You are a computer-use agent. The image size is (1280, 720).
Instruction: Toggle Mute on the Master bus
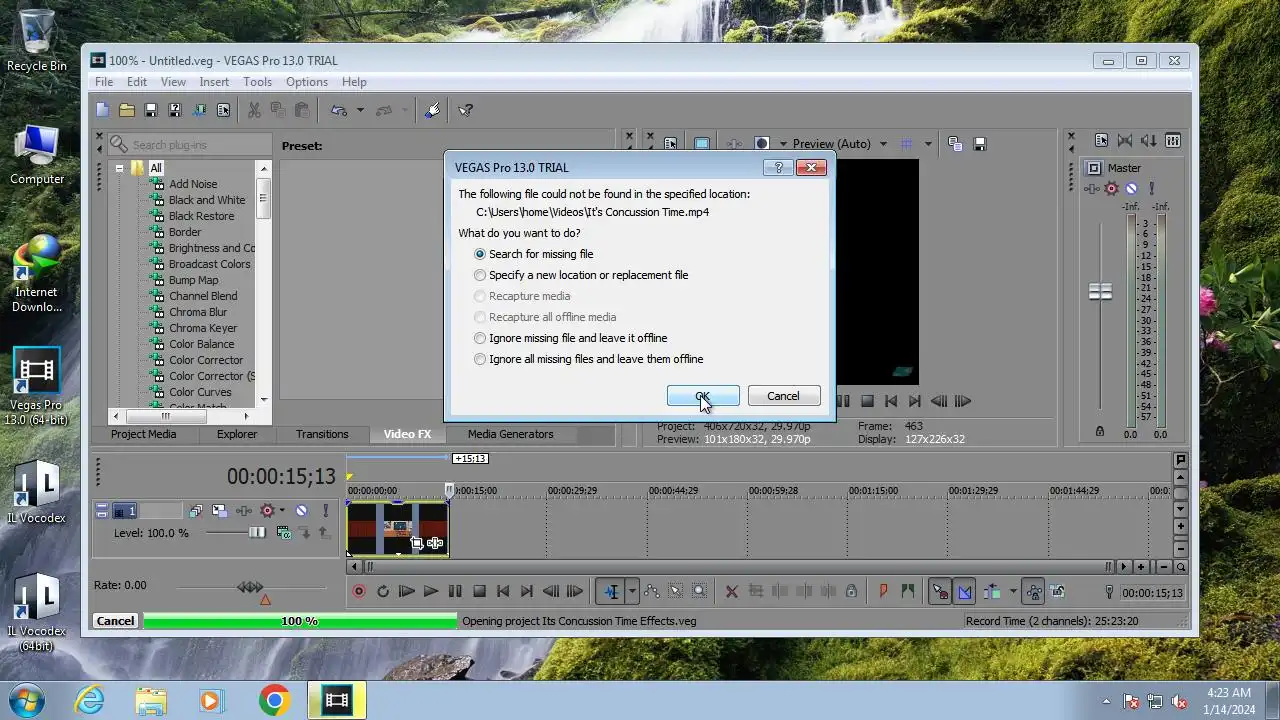pos(1131,188)
